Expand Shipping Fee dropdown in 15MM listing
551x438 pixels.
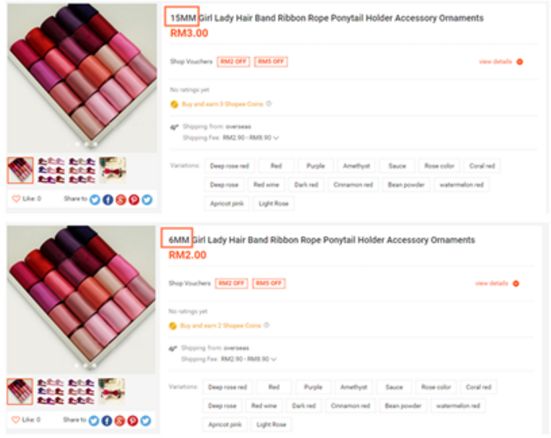pyautogui.click(x=276, y=138)
